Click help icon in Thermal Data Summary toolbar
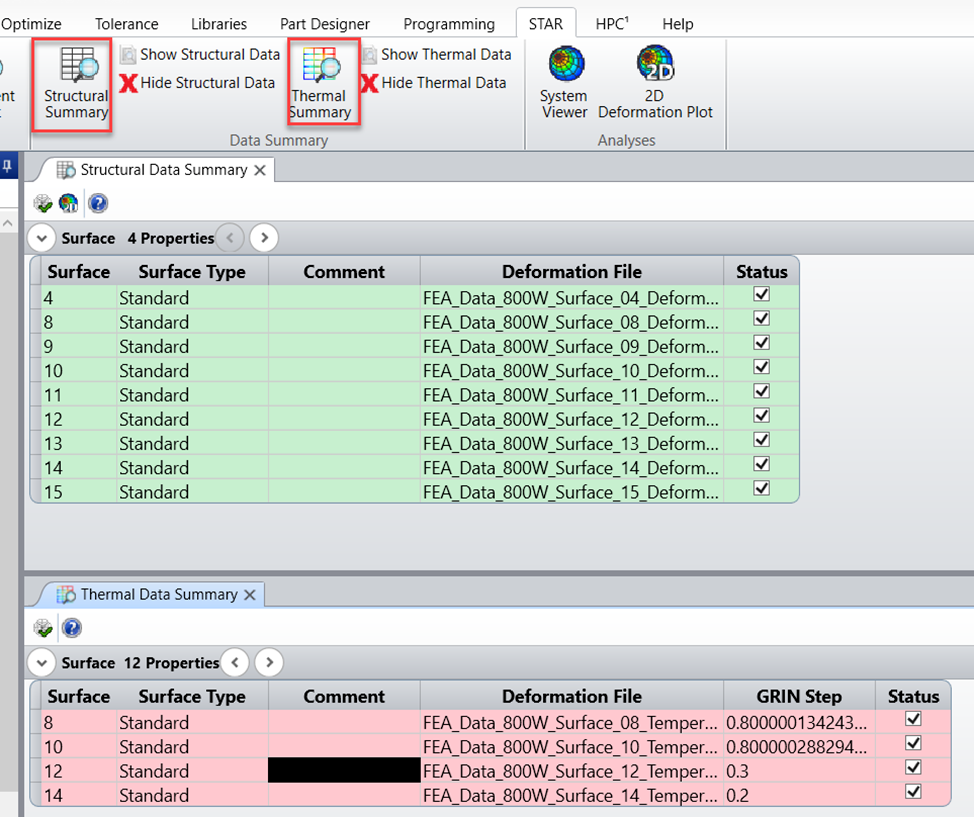Viewport: 974px width, 817px height. coord(72,628)
